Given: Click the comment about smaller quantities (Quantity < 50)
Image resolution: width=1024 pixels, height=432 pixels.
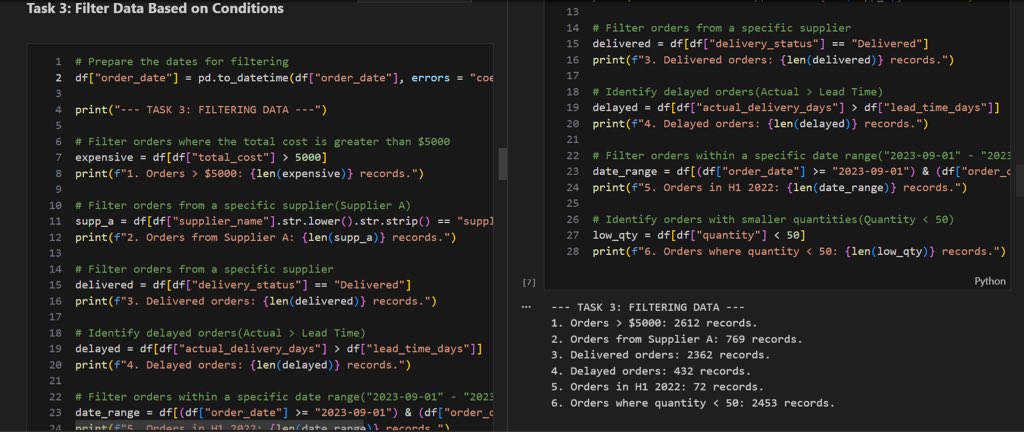Looking at the screenshot, I should click(x=773, y=219).
